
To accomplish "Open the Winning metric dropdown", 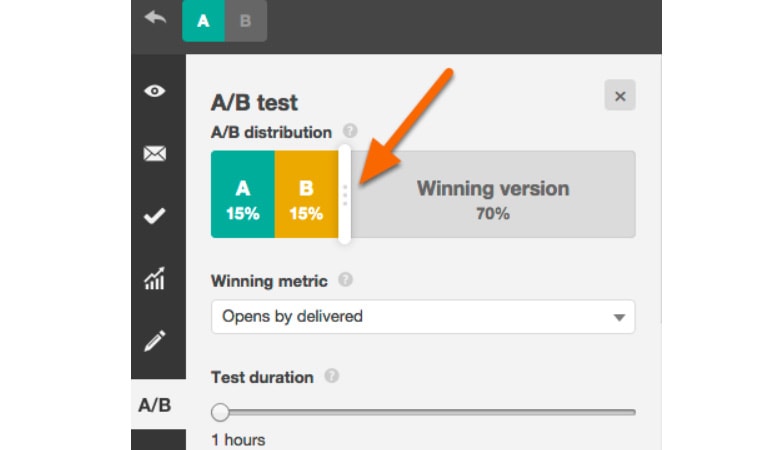I will coord(423,317).
